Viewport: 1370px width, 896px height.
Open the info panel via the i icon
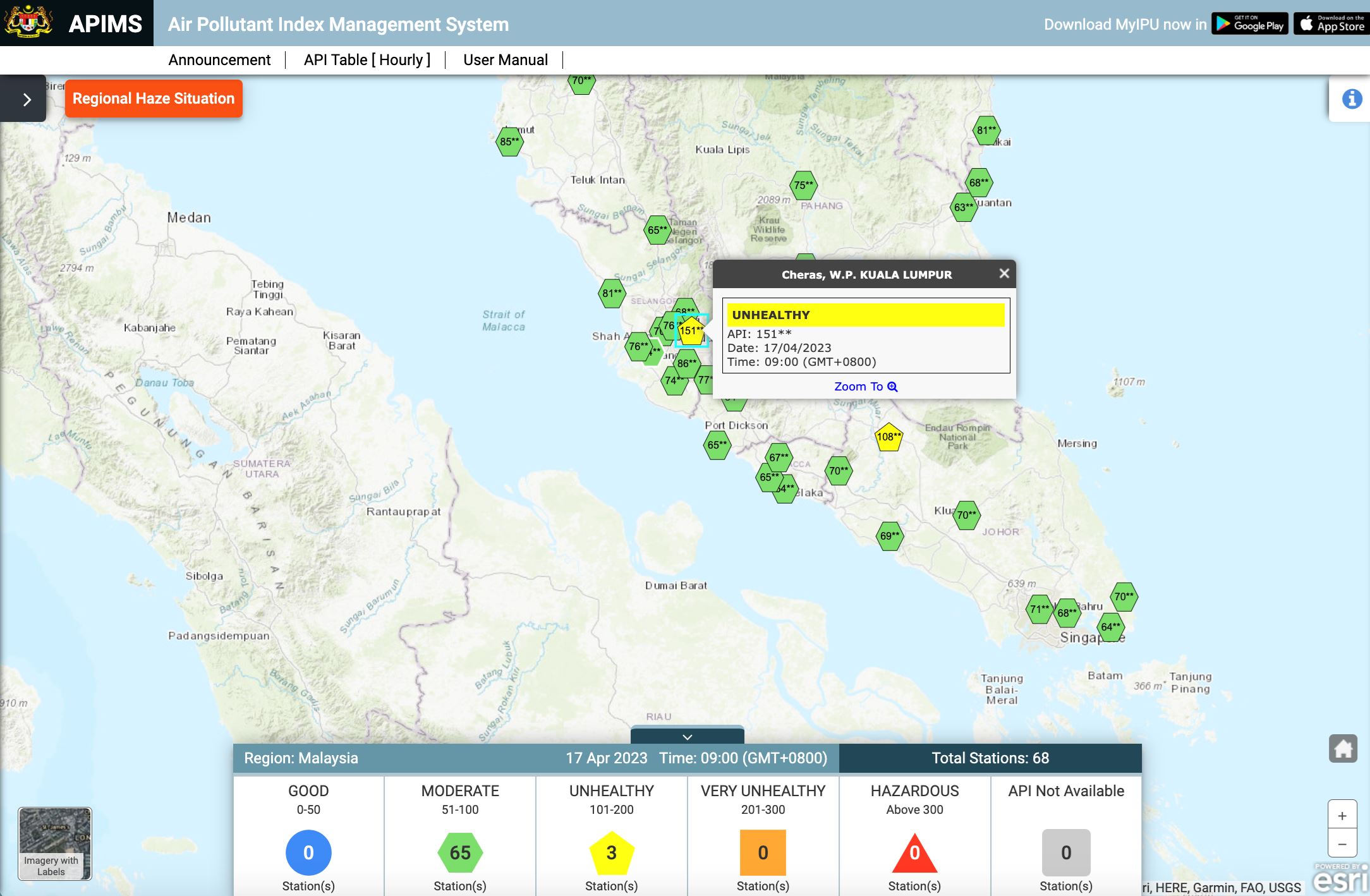(1352, 98)
